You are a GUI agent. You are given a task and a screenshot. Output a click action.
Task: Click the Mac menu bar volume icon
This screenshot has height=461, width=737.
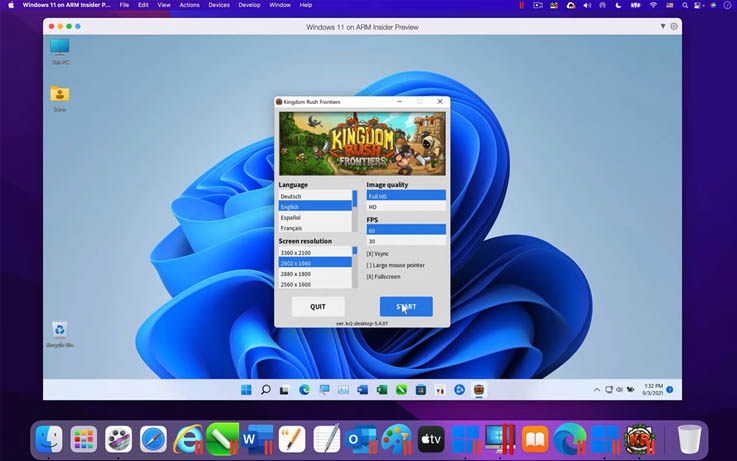(x=587, y=5)
